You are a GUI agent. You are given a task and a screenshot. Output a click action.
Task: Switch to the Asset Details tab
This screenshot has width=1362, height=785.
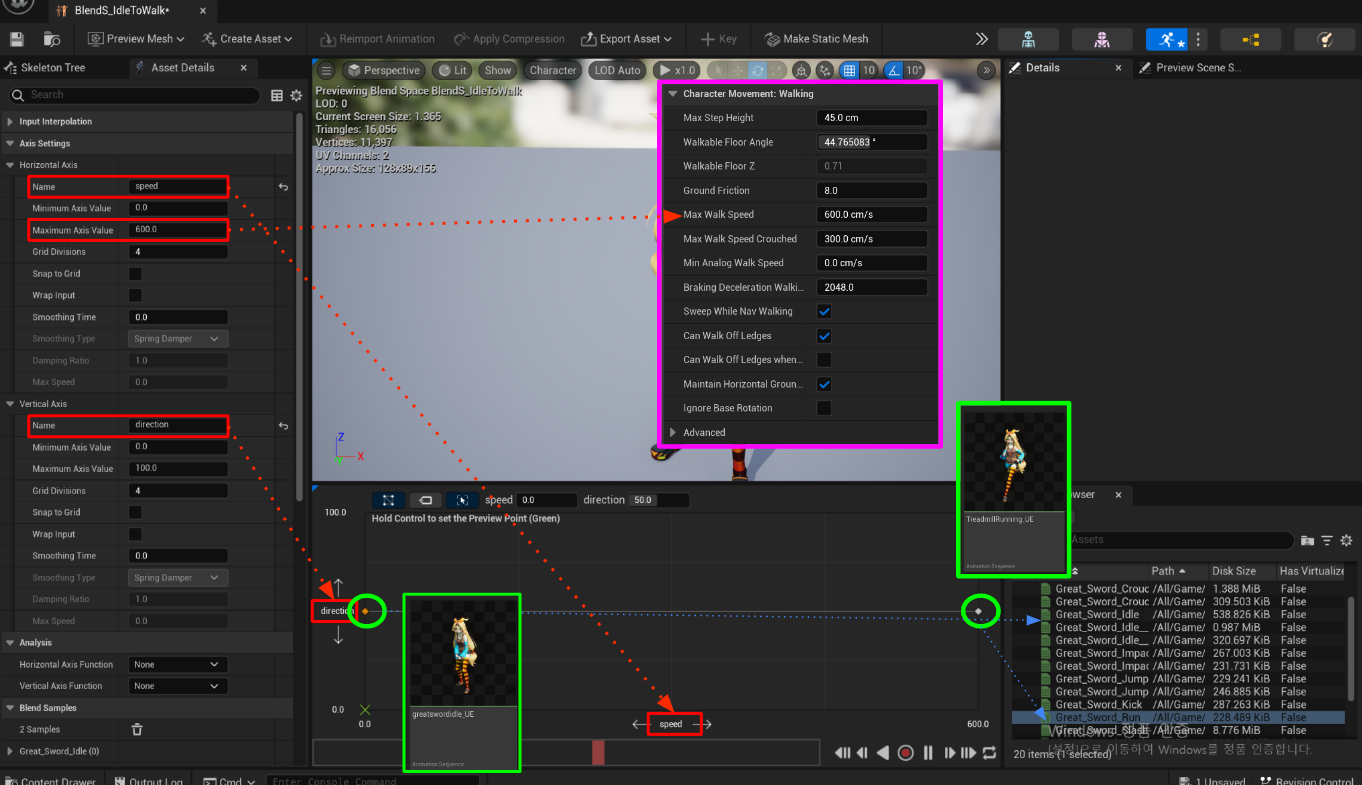183,68
